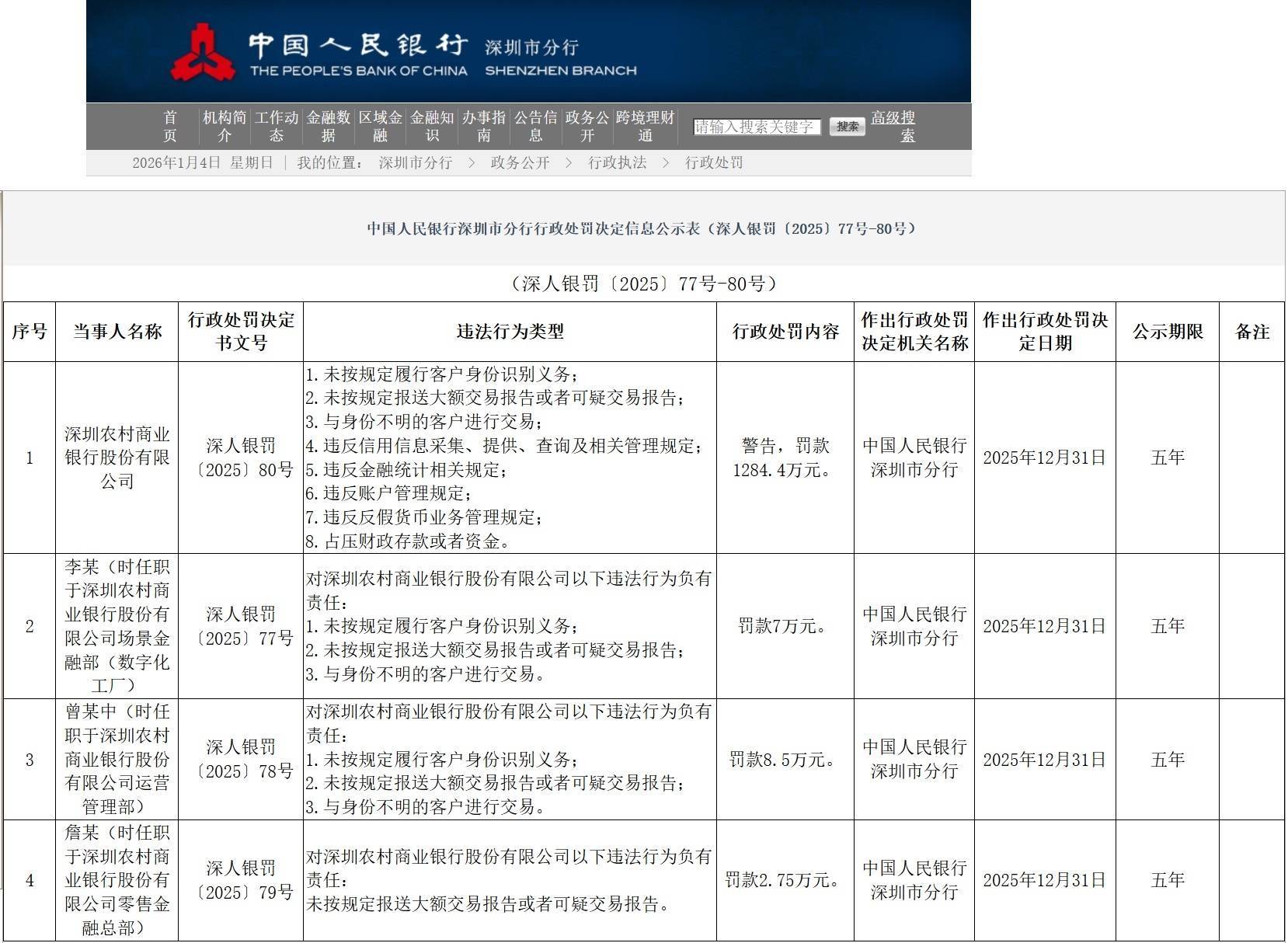
Task: Click the 违法行为类型 table column header
Action: coord(510,332)
